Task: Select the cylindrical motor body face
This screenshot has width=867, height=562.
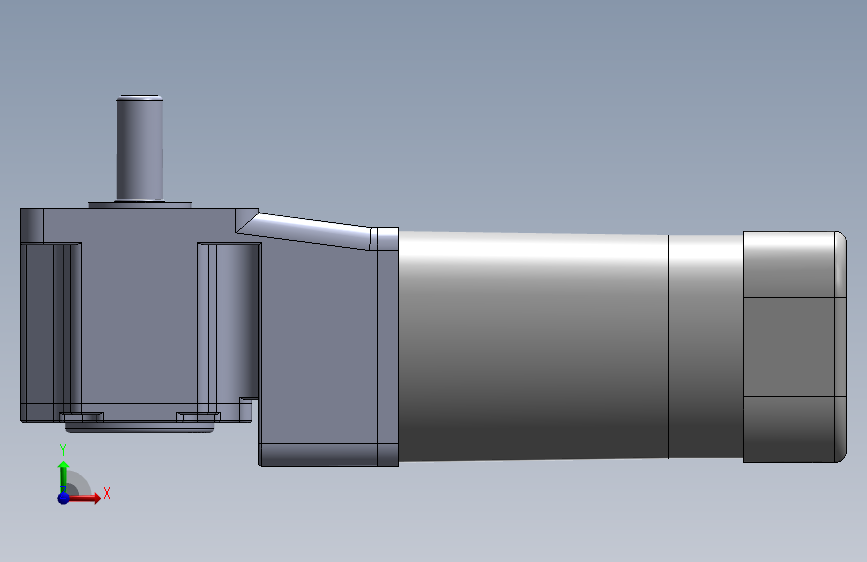Action: coord(534,346)
